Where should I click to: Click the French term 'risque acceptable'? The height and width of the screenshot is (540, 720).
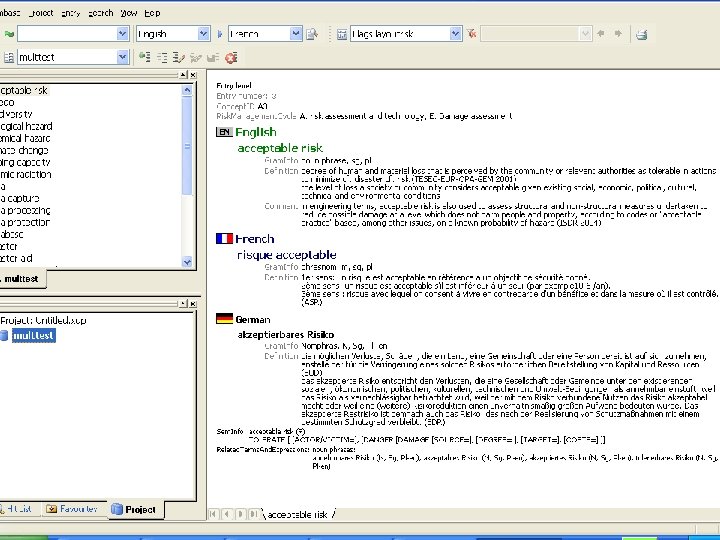pos(287,255)
